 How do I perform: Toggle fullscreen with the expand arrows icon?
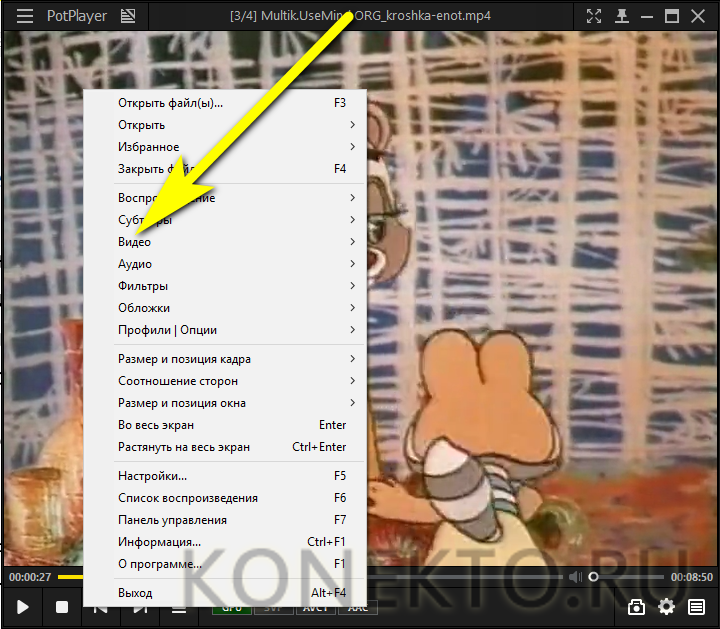594,16
